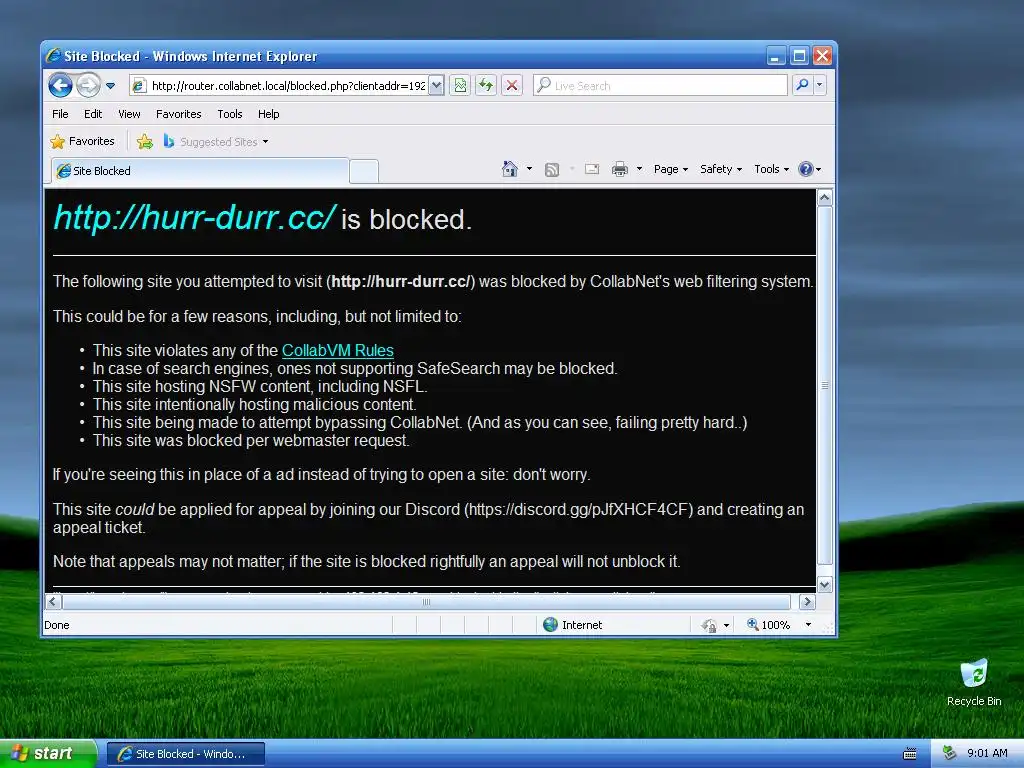Image resolution: width=1024 pixels, height=768 pixels.
Task: Click the vertical scrollbar up arrow
Action: pos(825,197)
